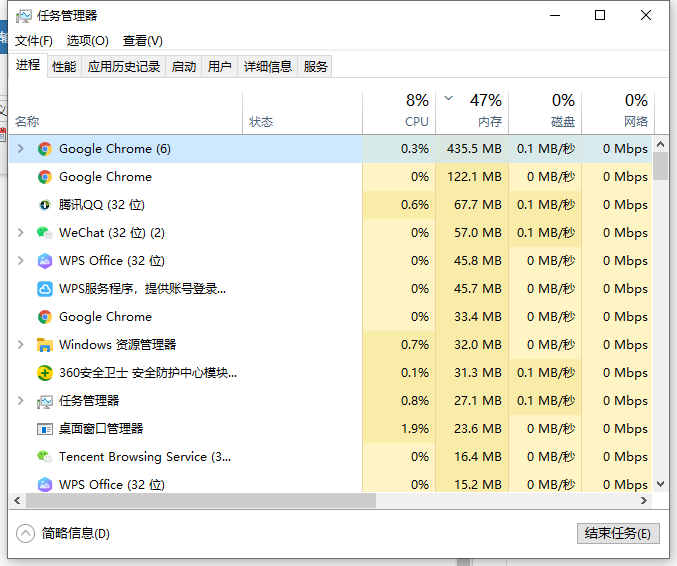Switch to the 性能 tab
Viewport: 677px width, 566px height.
[x=64, y=67]
